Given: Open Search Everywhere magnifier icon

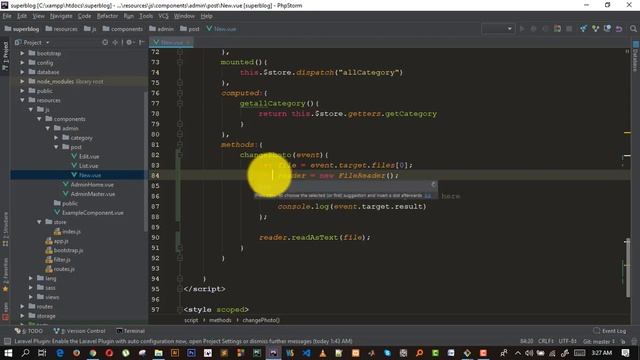Looking at the screenshot, I should click(633, 29).
